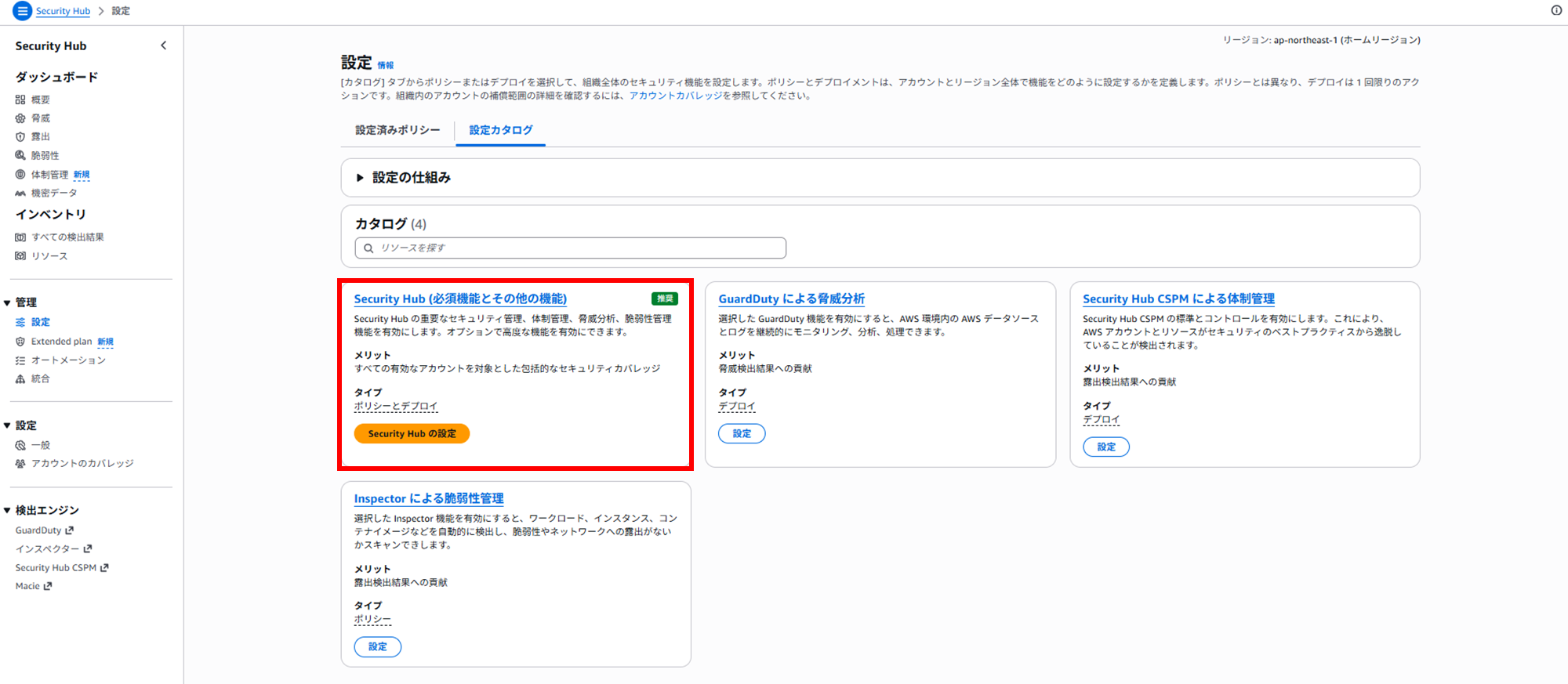The image size is (1568, 684).
Task: Click the 機密データ icon
Action: tap(20, 193)
